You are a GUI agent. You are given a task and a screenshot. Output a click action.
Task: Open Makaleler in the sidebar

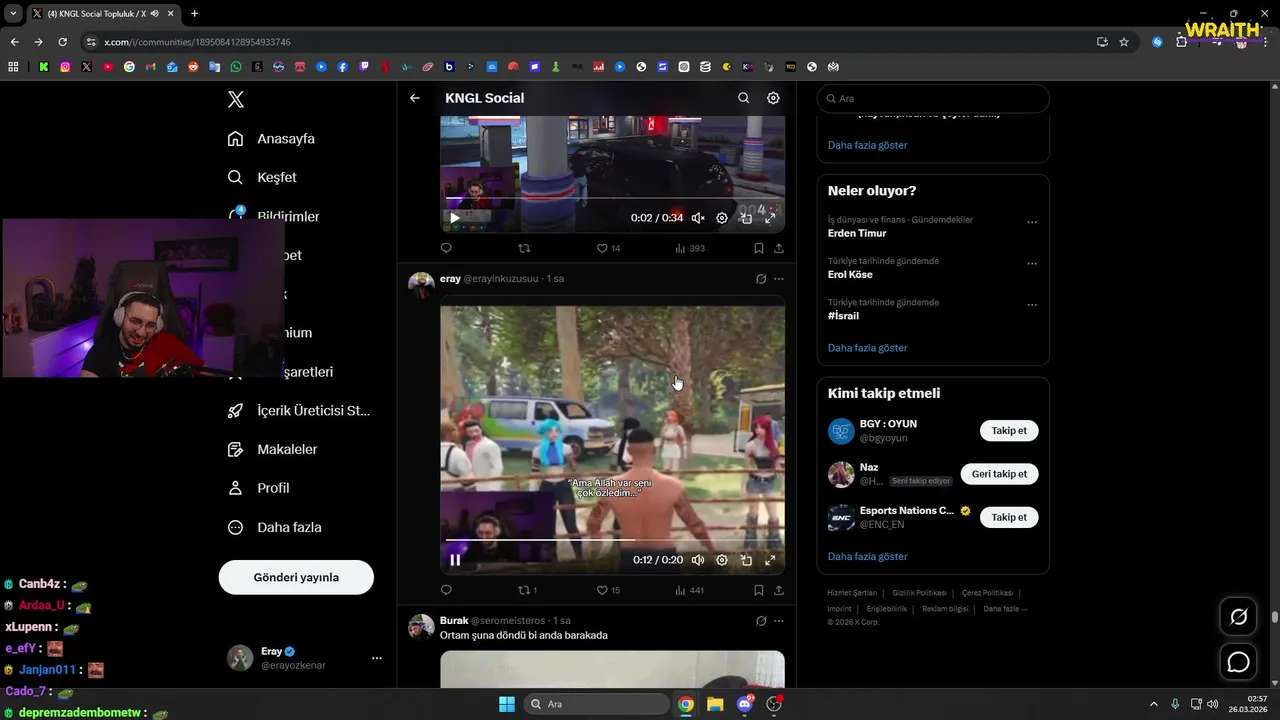coord(272,450)
